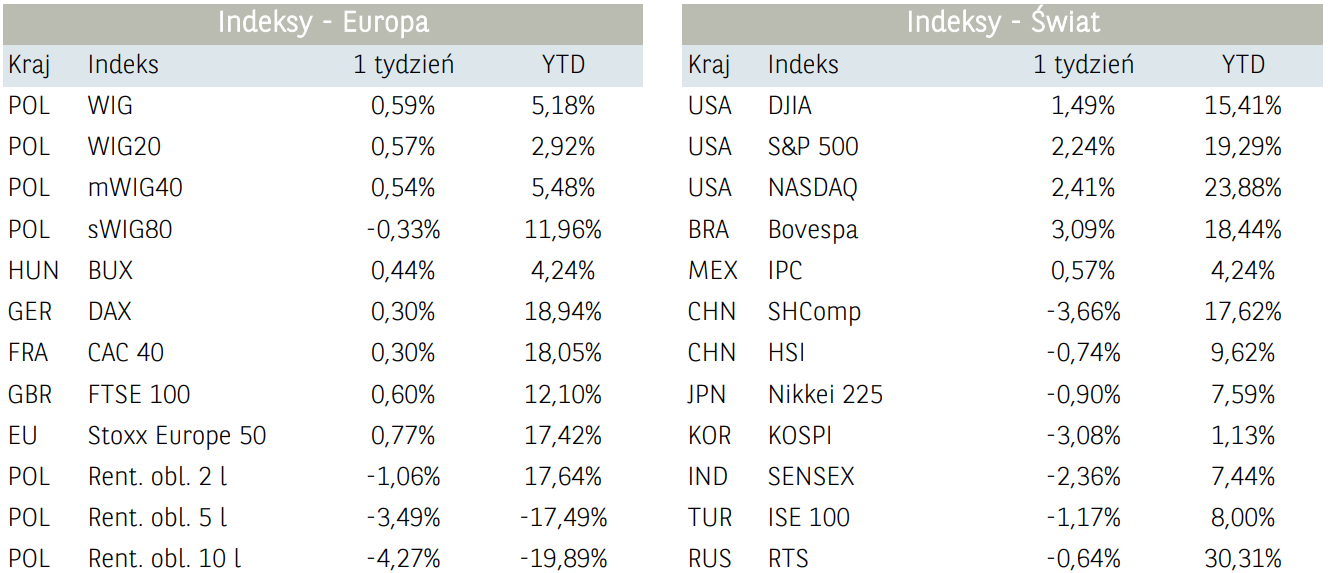Select the Bovespa index name

(x=812, y=229)
